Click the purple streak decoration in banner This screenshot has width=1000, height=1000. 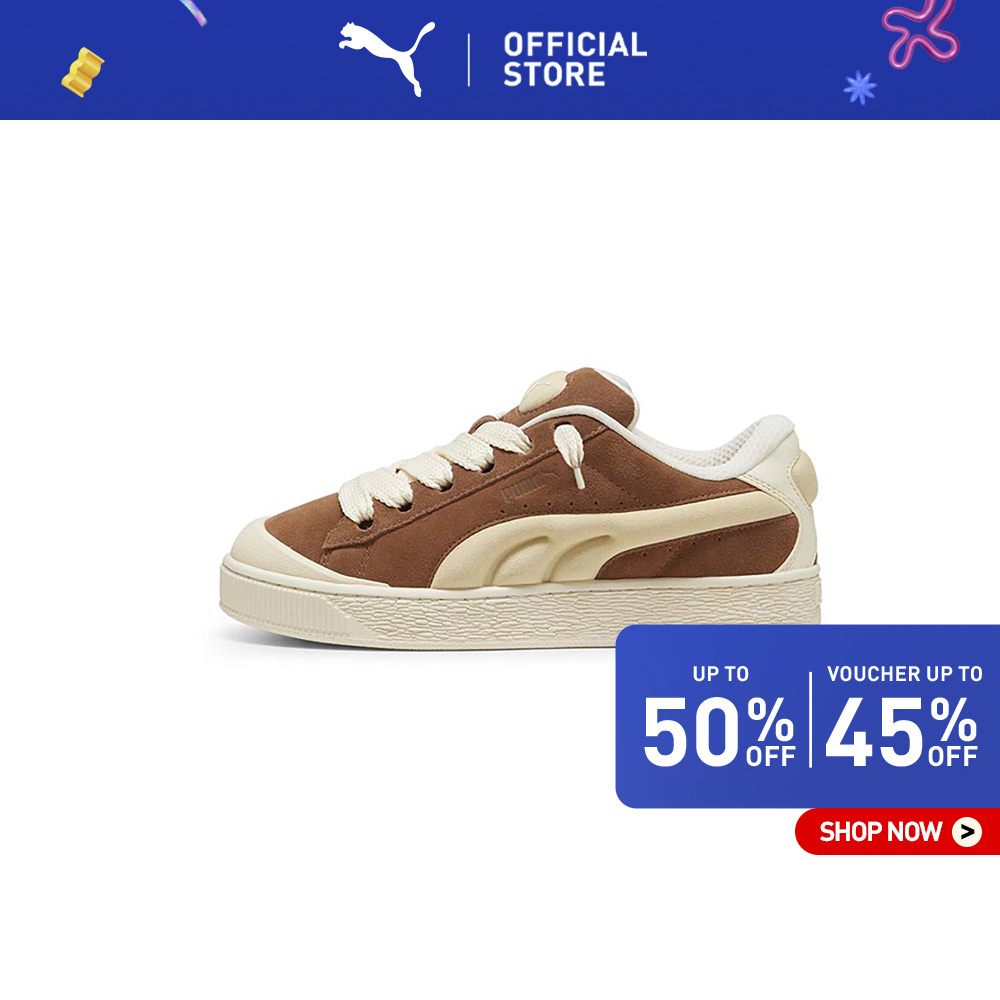(194, 12)
